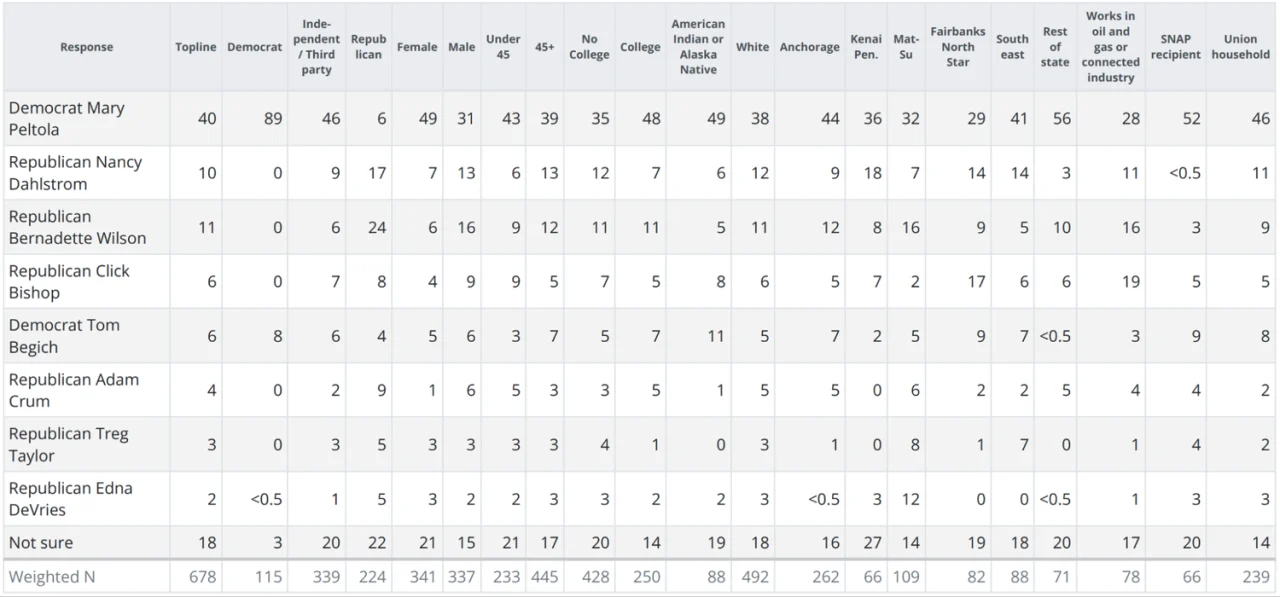Click the Works in oil and gas header

click(1110, 47)
